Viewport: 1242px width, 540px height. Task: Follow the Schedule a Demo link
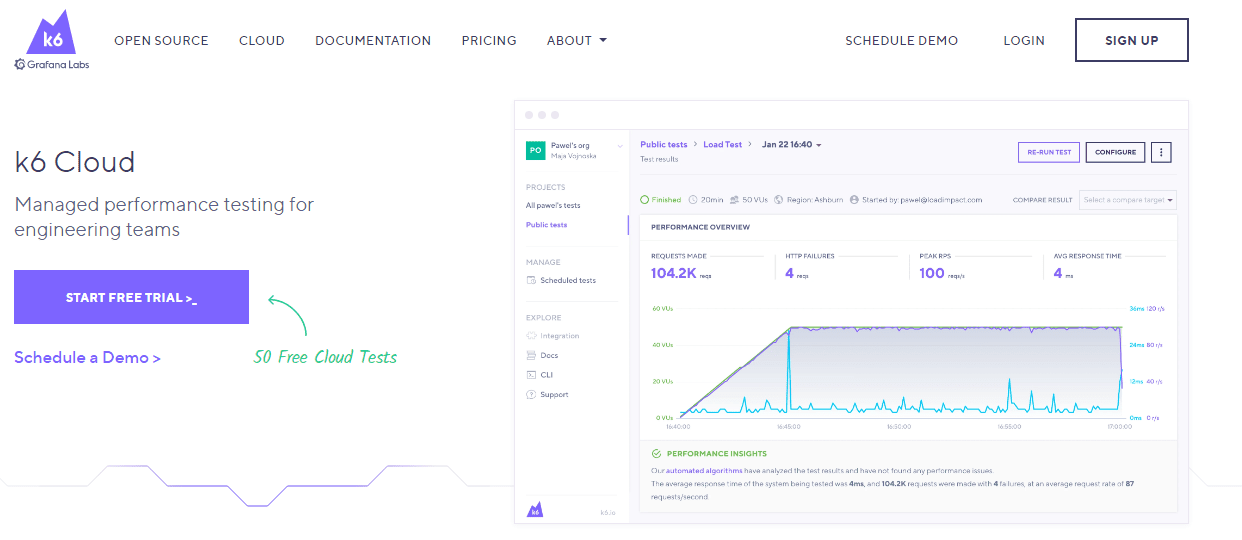[x=87, y=357]
